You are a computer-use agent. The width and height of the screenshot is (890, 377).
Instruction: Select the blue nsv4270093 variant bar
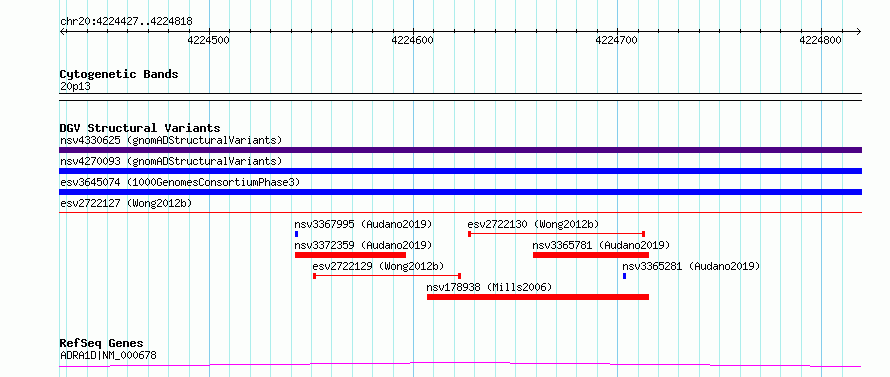click(x=460, y=171)
